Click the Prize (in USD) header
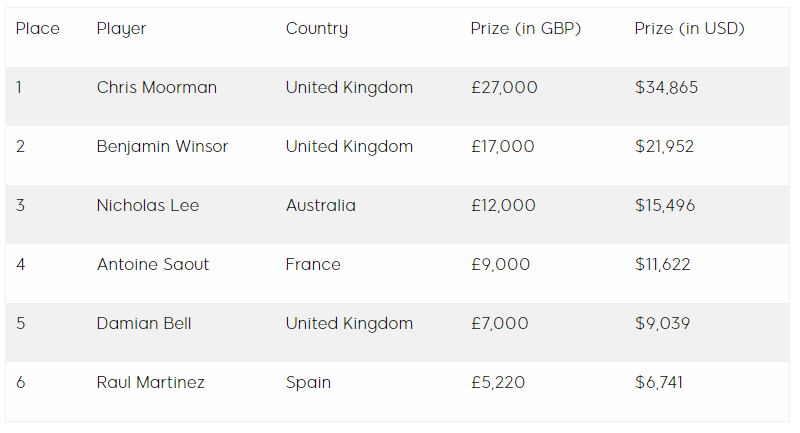Viewport: 800px width, 433px height. pyautogui.click(x=689, y=29)
